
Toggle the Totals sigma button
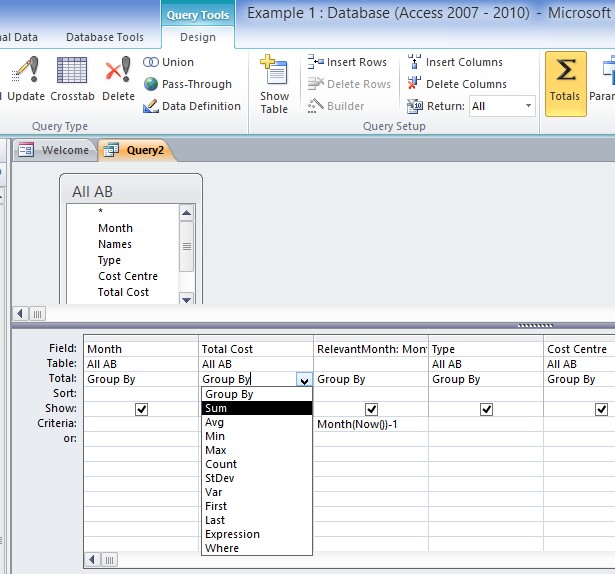click(x=565, y=84)
